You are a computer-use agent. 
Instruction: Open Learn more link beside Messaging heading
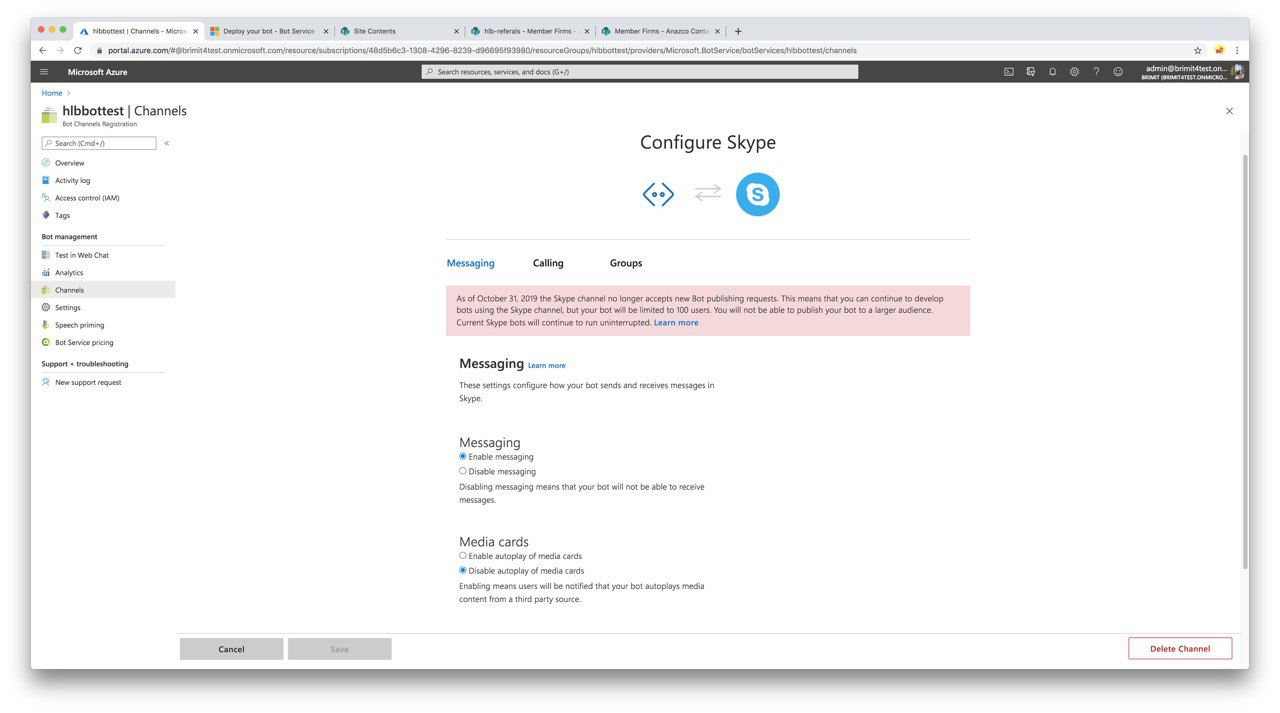547,366
